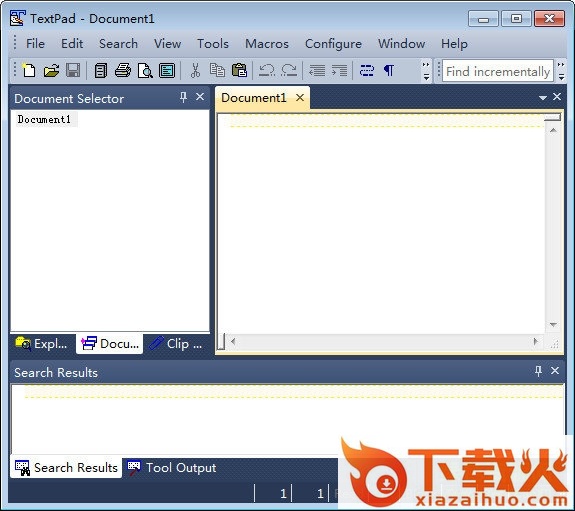Open the Search menu
The width and height of the screenshot is (575, 511).
tap(118, 44)
